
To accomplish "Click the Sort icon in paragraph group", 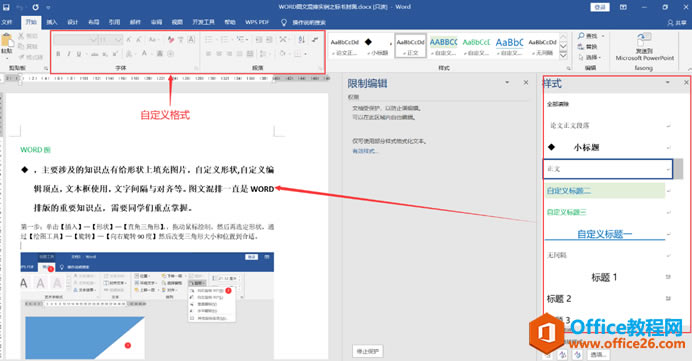I will (x=301, y=40).
